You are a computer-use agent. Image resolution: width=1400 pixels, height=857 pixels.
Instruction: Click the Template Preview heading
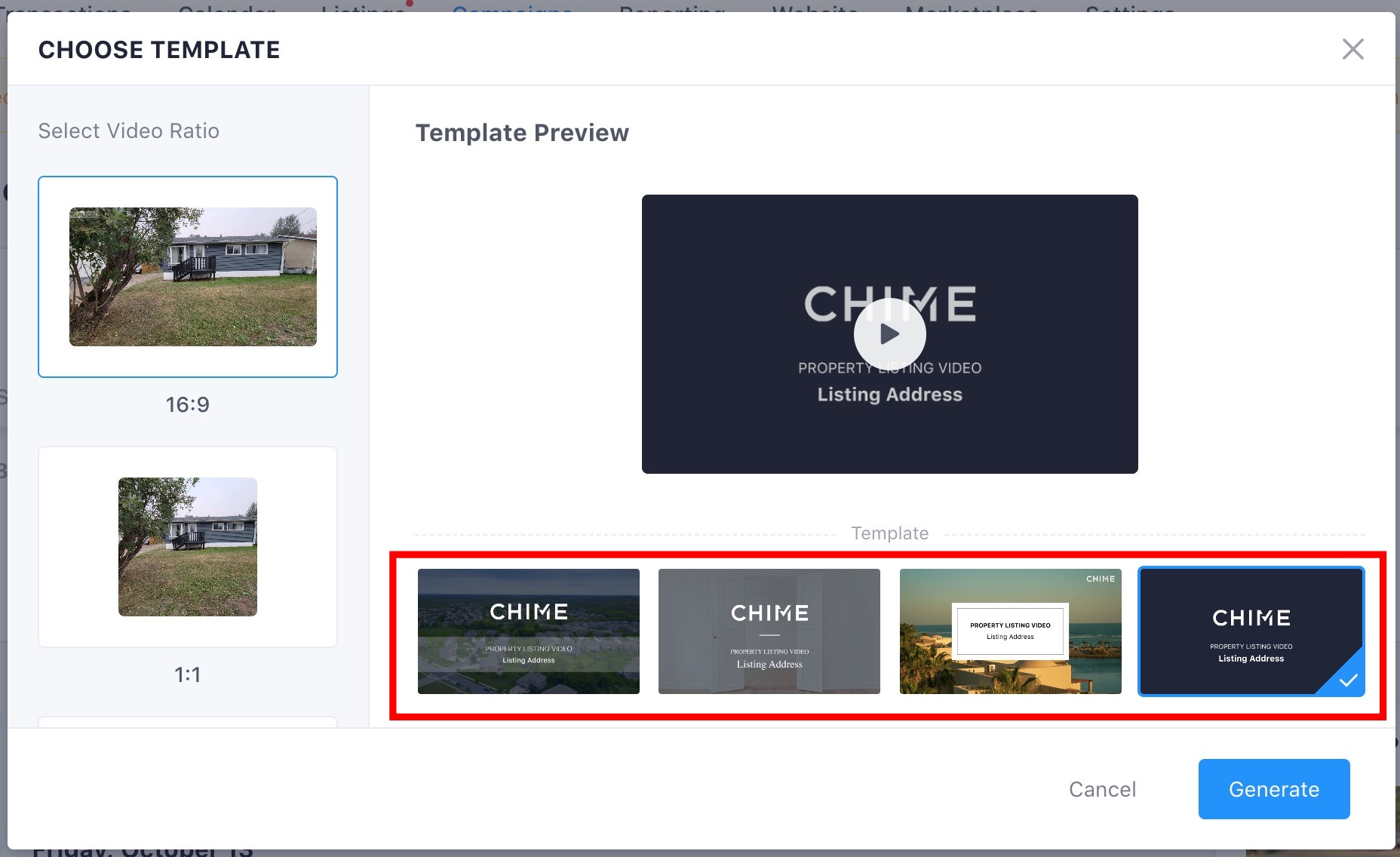[522, 133]
